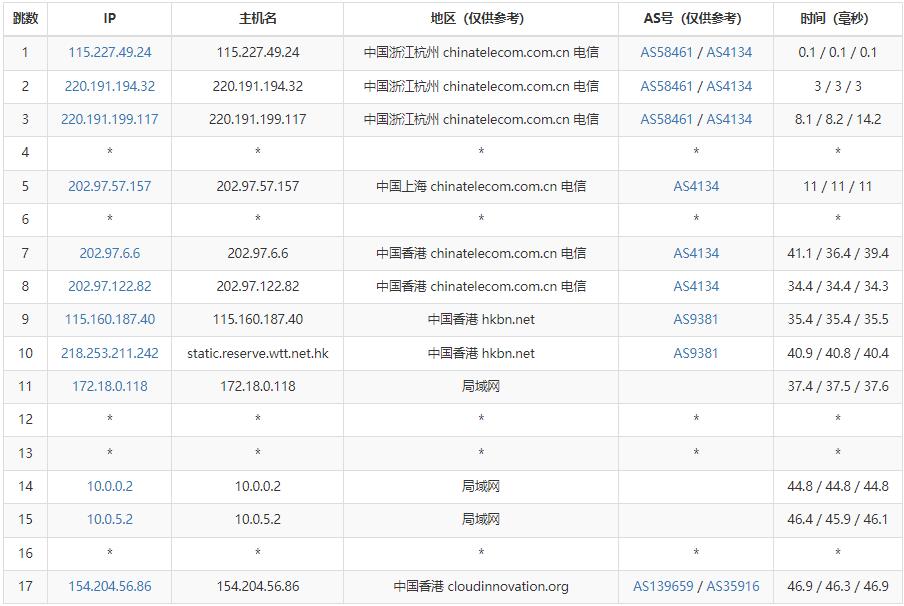Click region 中国香港 cloudinnovation.org
This screenshot has height=606, width=904.
[481, 586]
